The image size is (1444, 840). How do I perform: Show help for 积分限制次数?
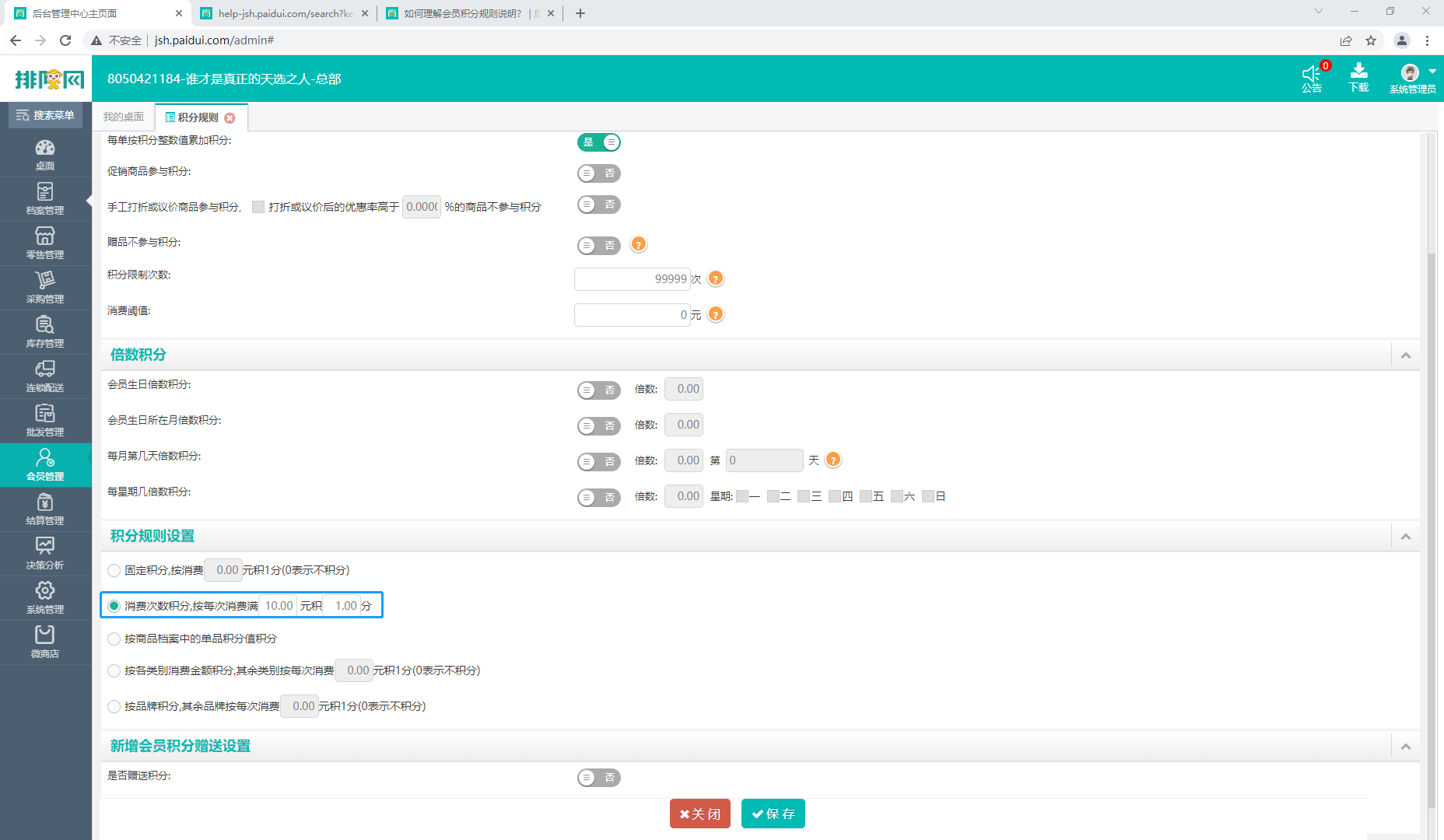(716, 278)
